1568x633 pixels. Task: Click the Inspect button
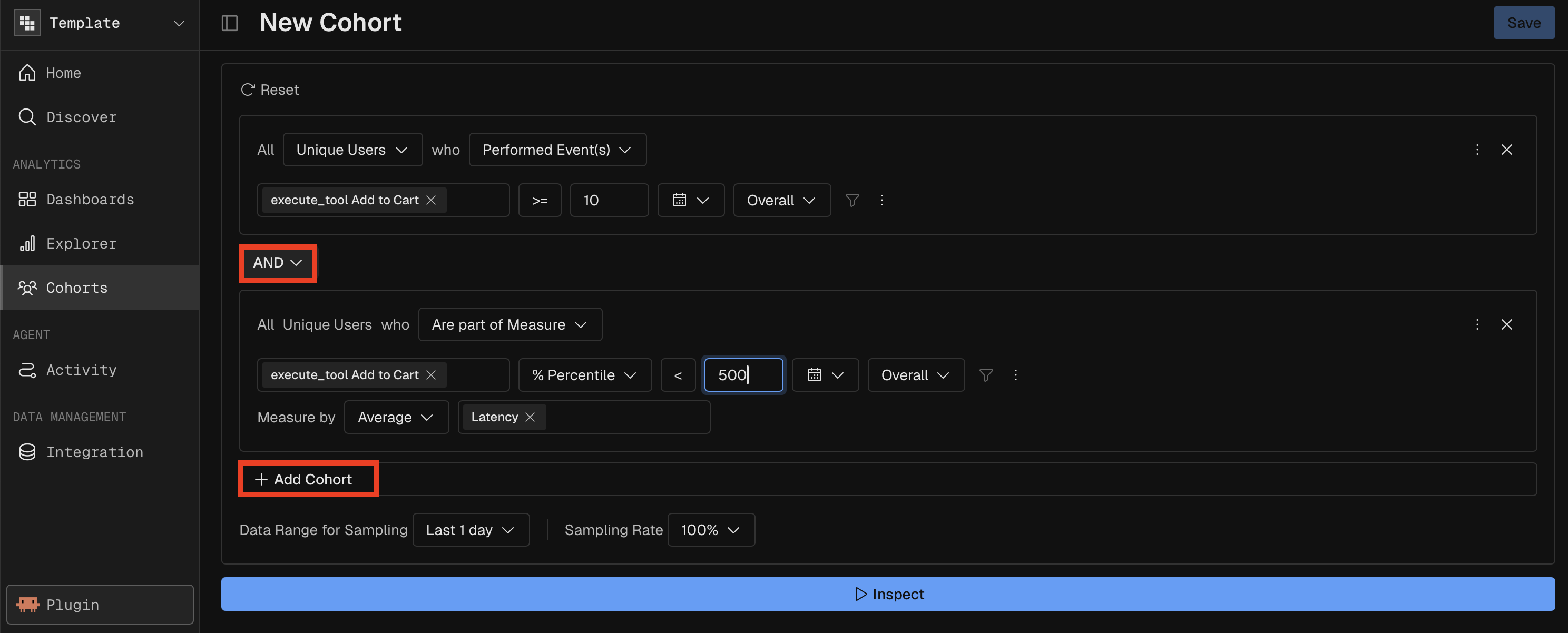(x=887, y=594)
